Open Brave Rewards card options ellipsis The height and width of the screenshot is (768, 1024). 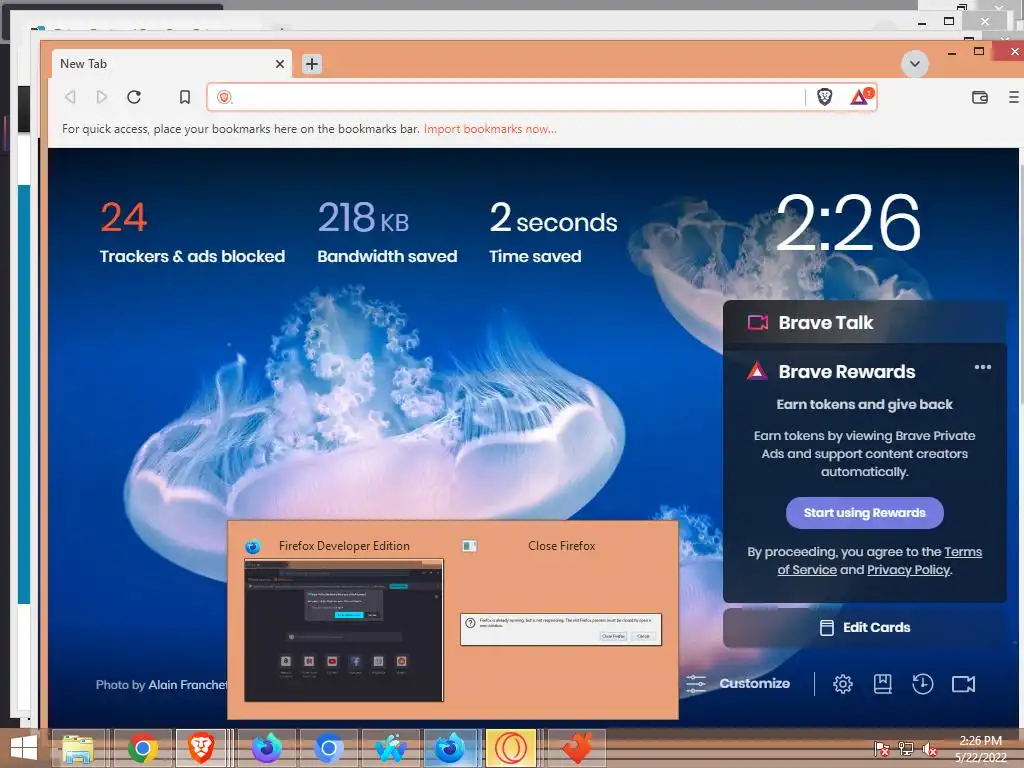(982, 367)
